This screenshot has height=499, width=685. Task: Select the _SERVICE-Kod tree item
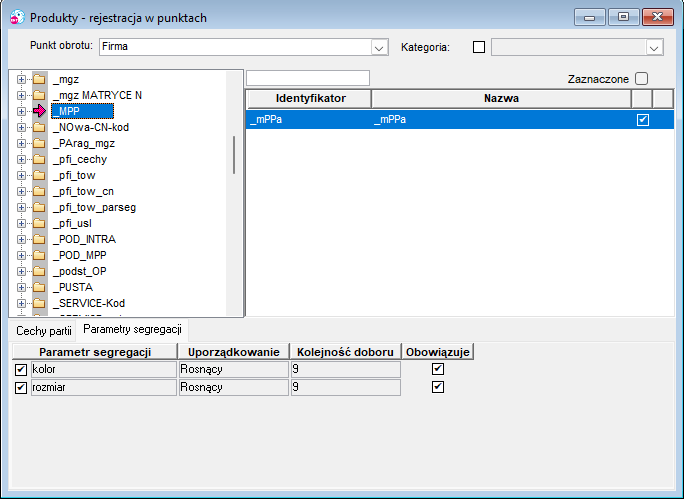click(89, 303)
